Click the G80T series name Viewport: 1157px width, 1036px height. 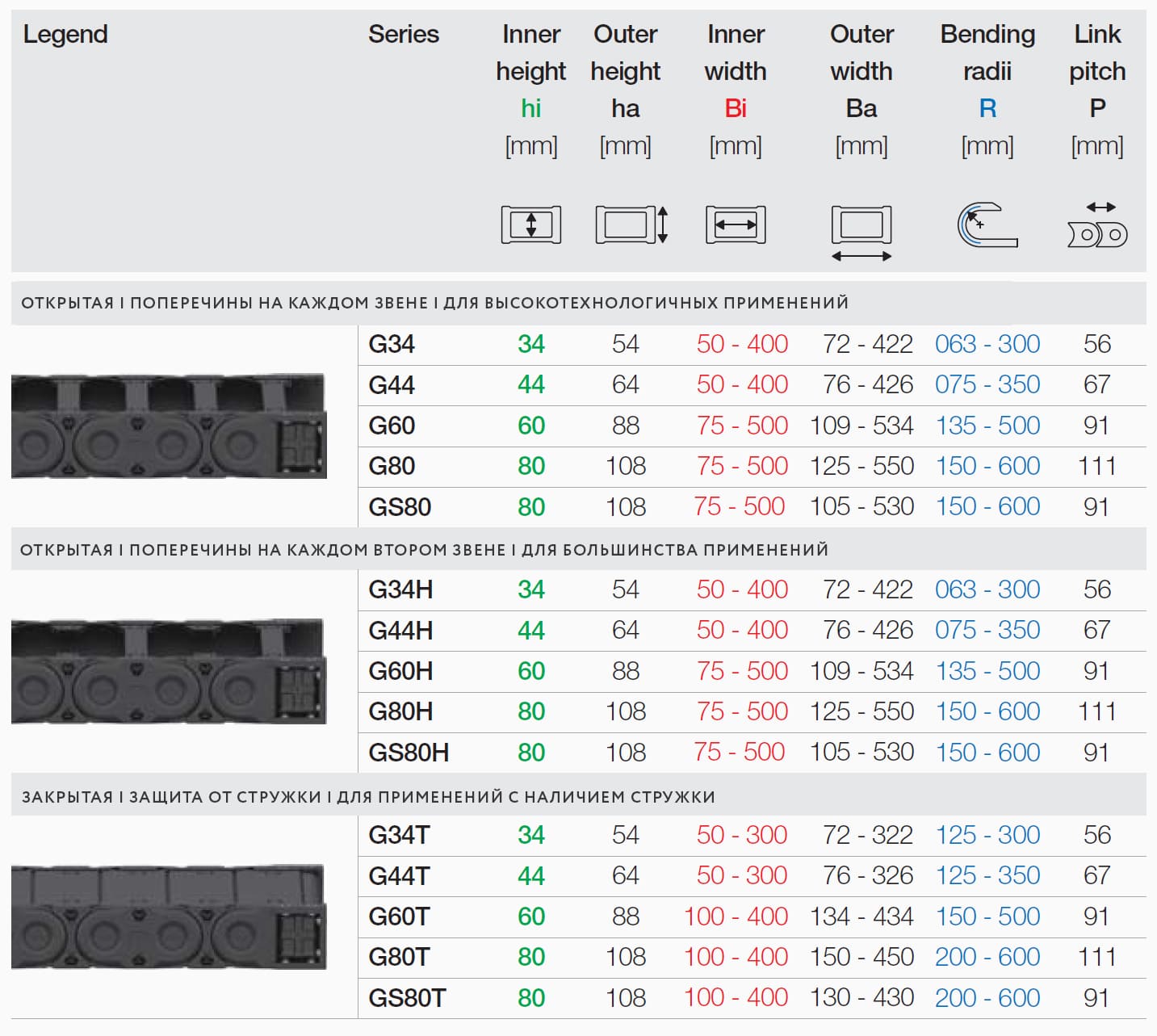[x=399, y=957]
